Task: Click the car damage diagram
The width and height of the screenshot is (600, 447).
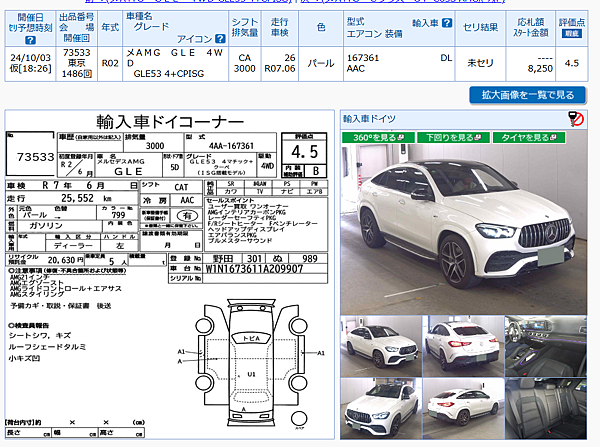Action: coord(251,364)
